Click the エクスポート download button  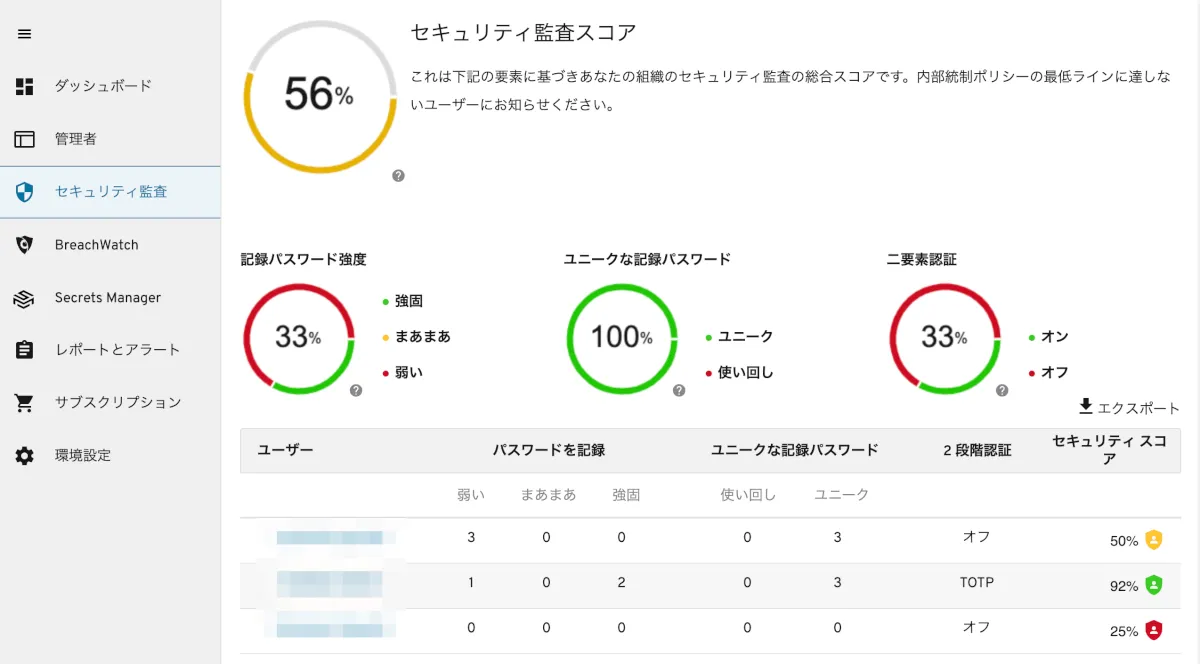click(1129, 408)
